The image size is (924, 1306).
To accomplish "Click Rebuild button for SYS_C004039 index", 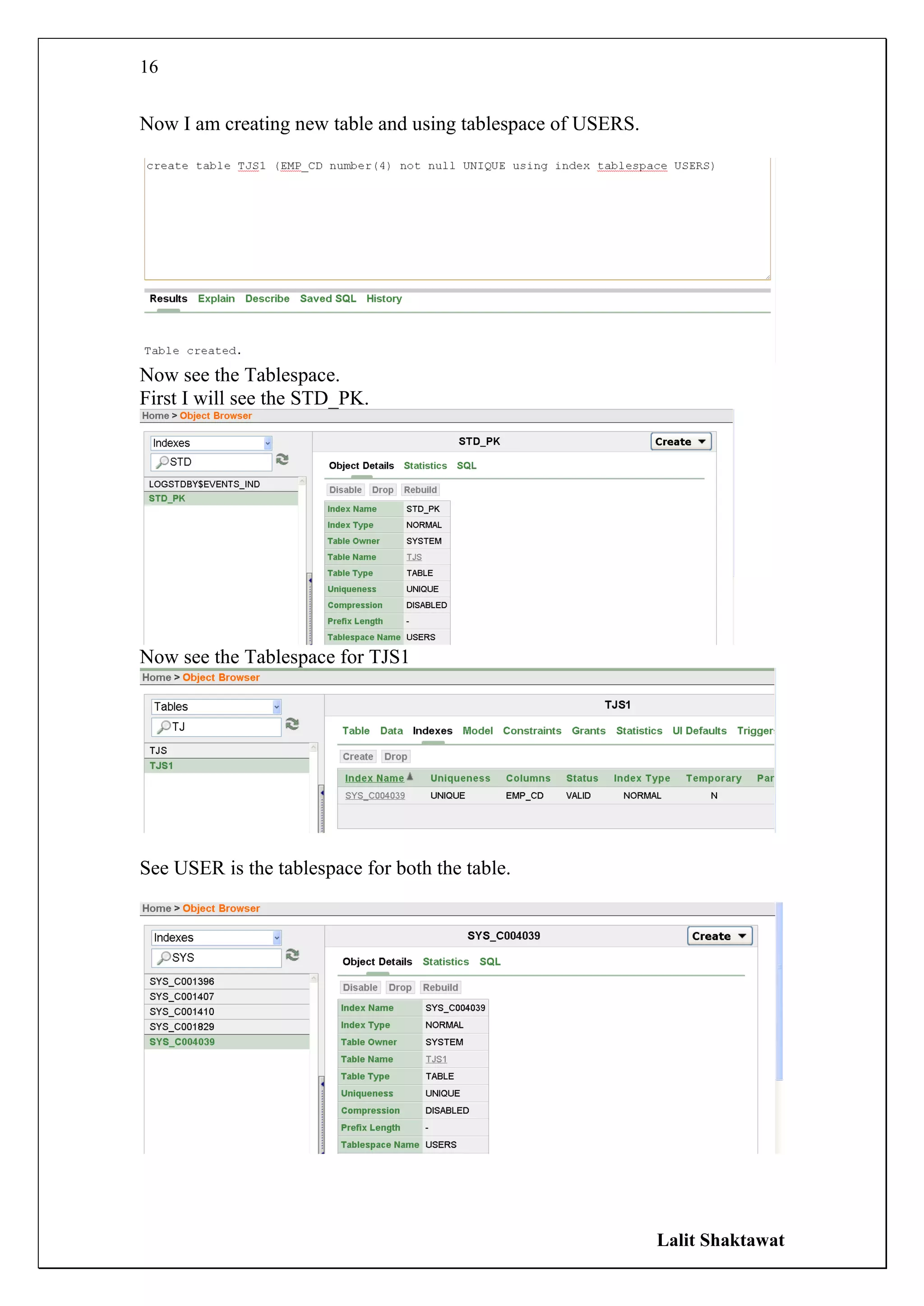I will [x=440, y=988].
